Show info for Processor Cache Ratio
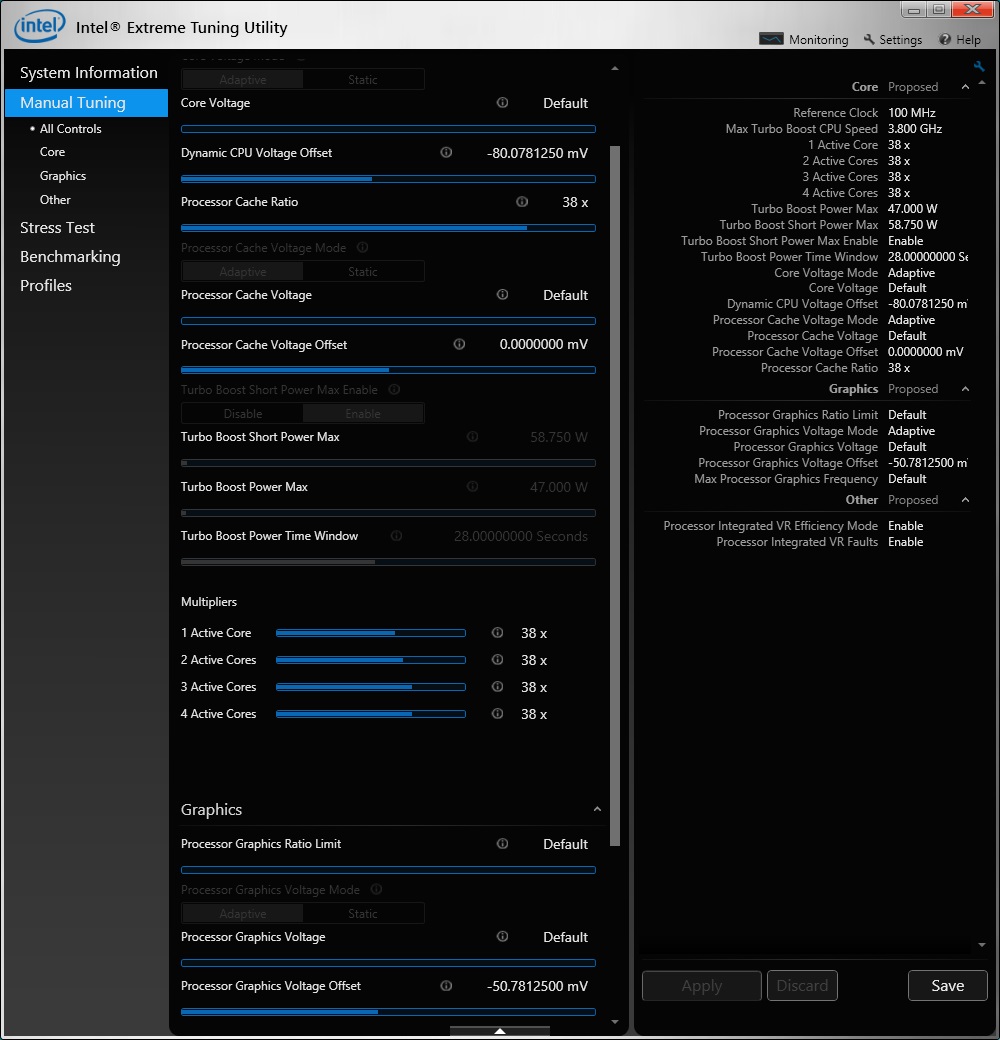The width and height of the screenshot is (1000, 1040). (x=523, y=202)
